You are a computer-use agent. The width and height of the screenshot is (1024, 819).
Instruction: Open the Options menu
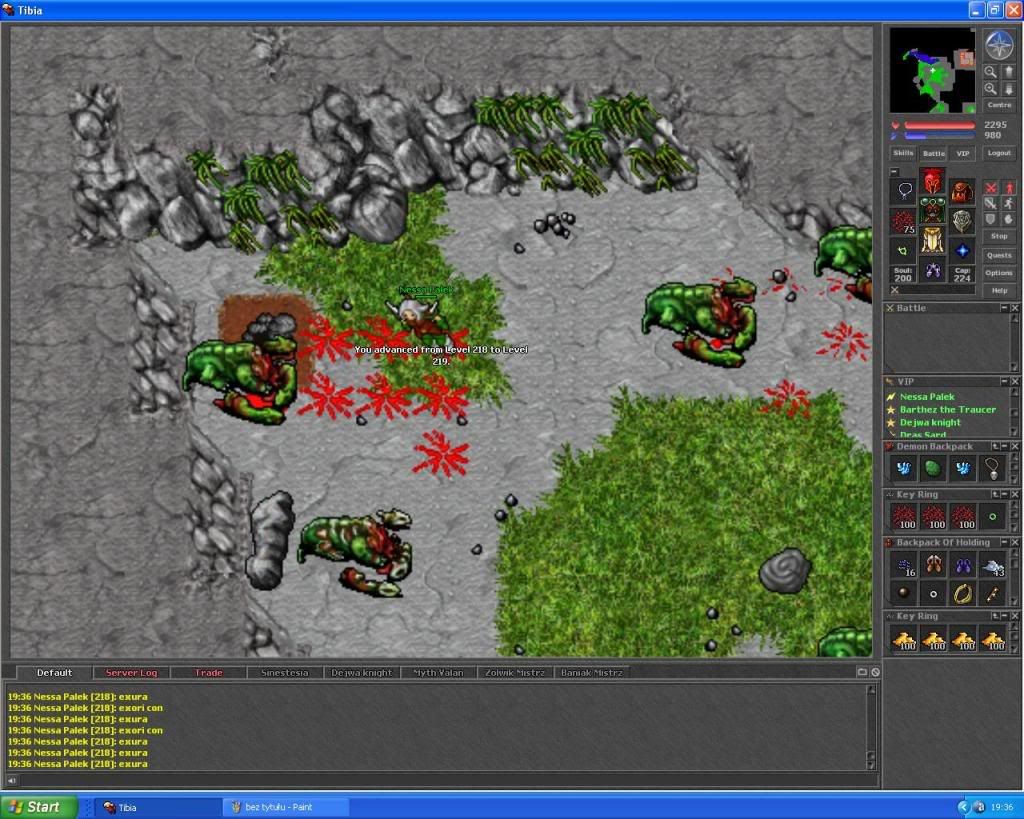coord(999,273)
